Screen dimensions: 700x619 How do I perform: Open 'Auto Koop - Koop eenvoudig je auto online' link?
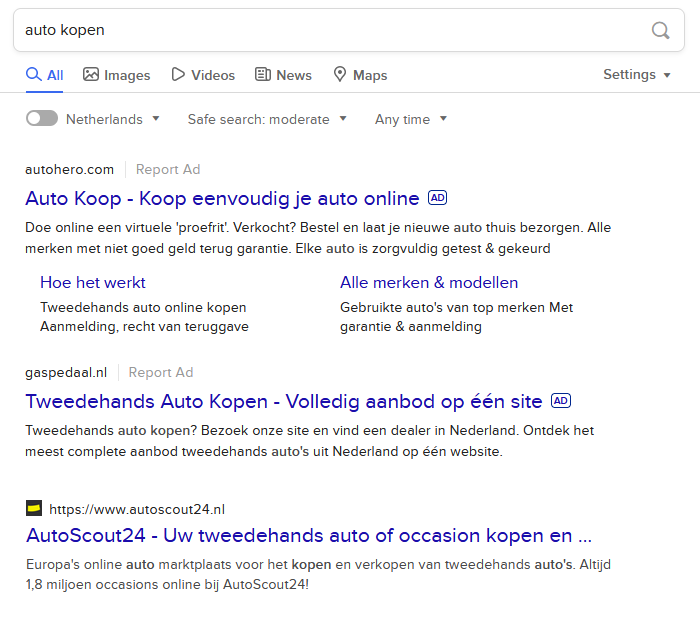click(x=222, y=199)
